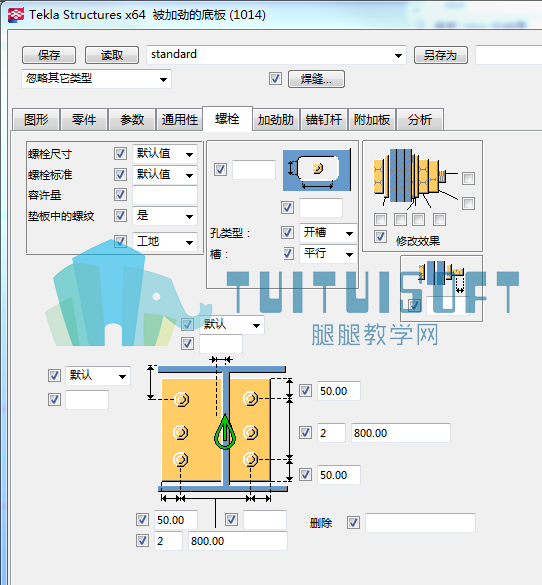This screenshot has height=585, width=542.
Task: Open the 孔类型 dropdown showing 开槽
Action: (328, 233)
